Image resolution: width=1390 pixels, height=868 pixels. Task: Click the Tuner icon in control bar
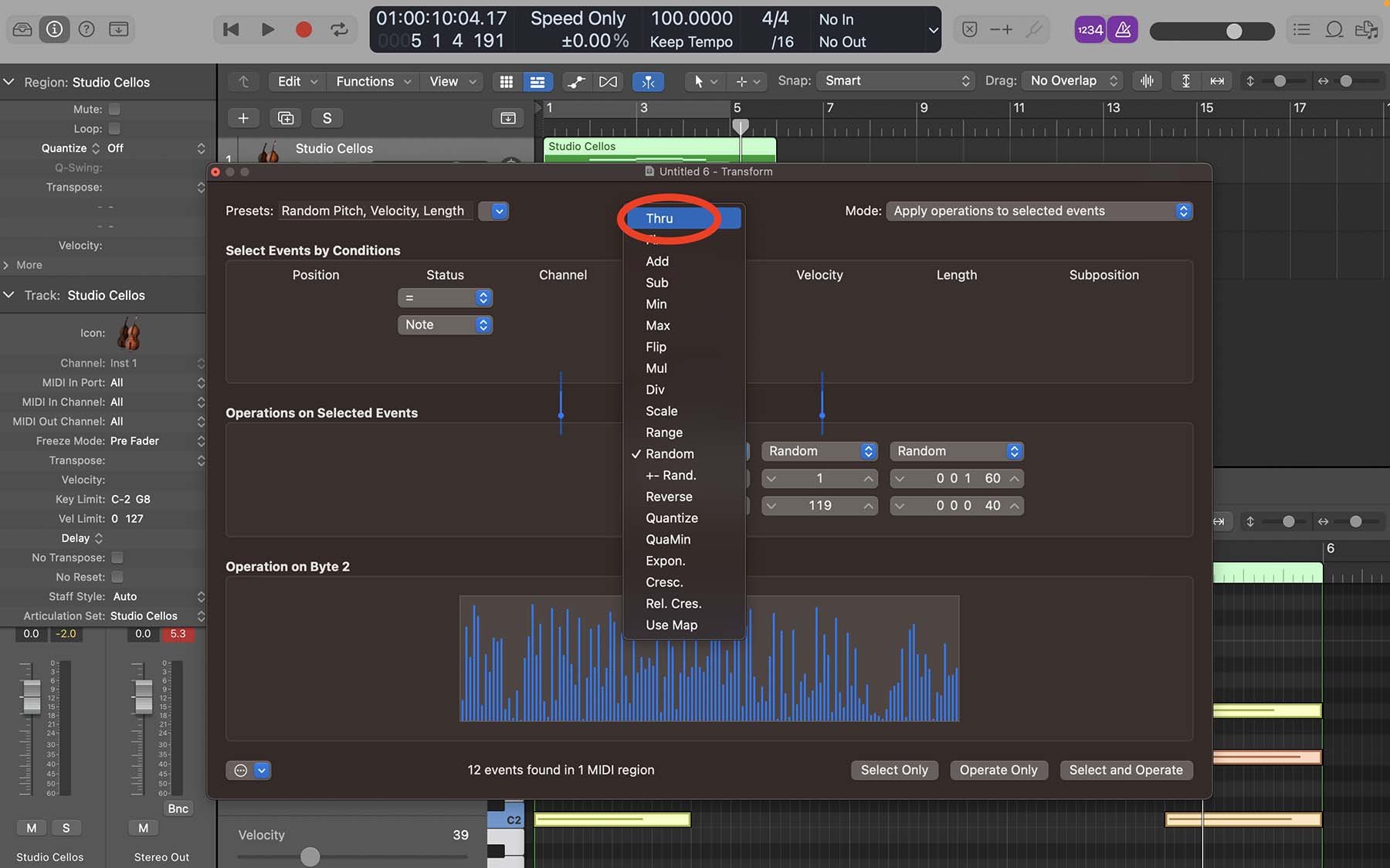point(1034,29)
